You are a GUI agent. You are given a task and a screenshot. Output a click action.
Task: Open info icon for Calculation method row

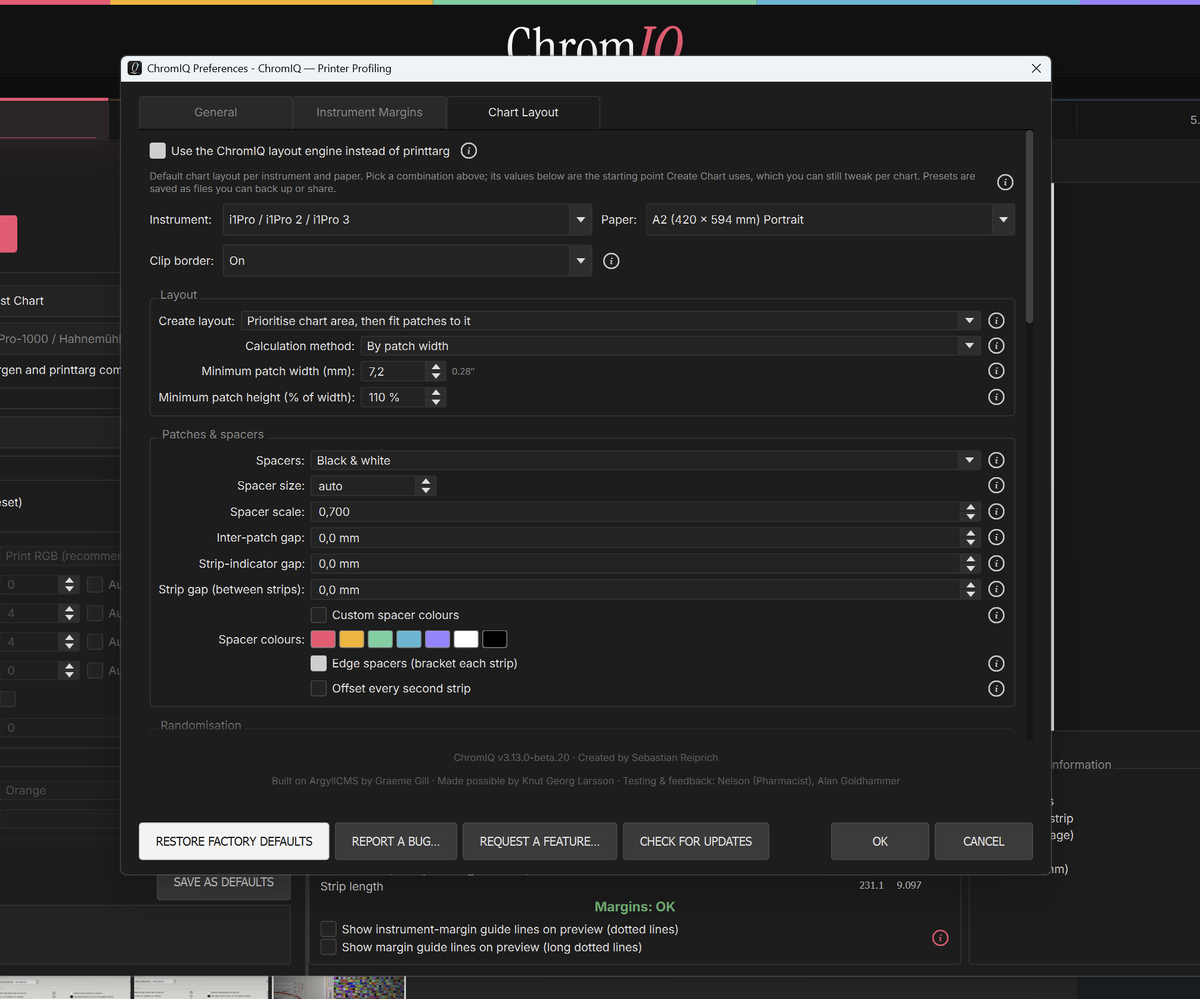point(996,346)
